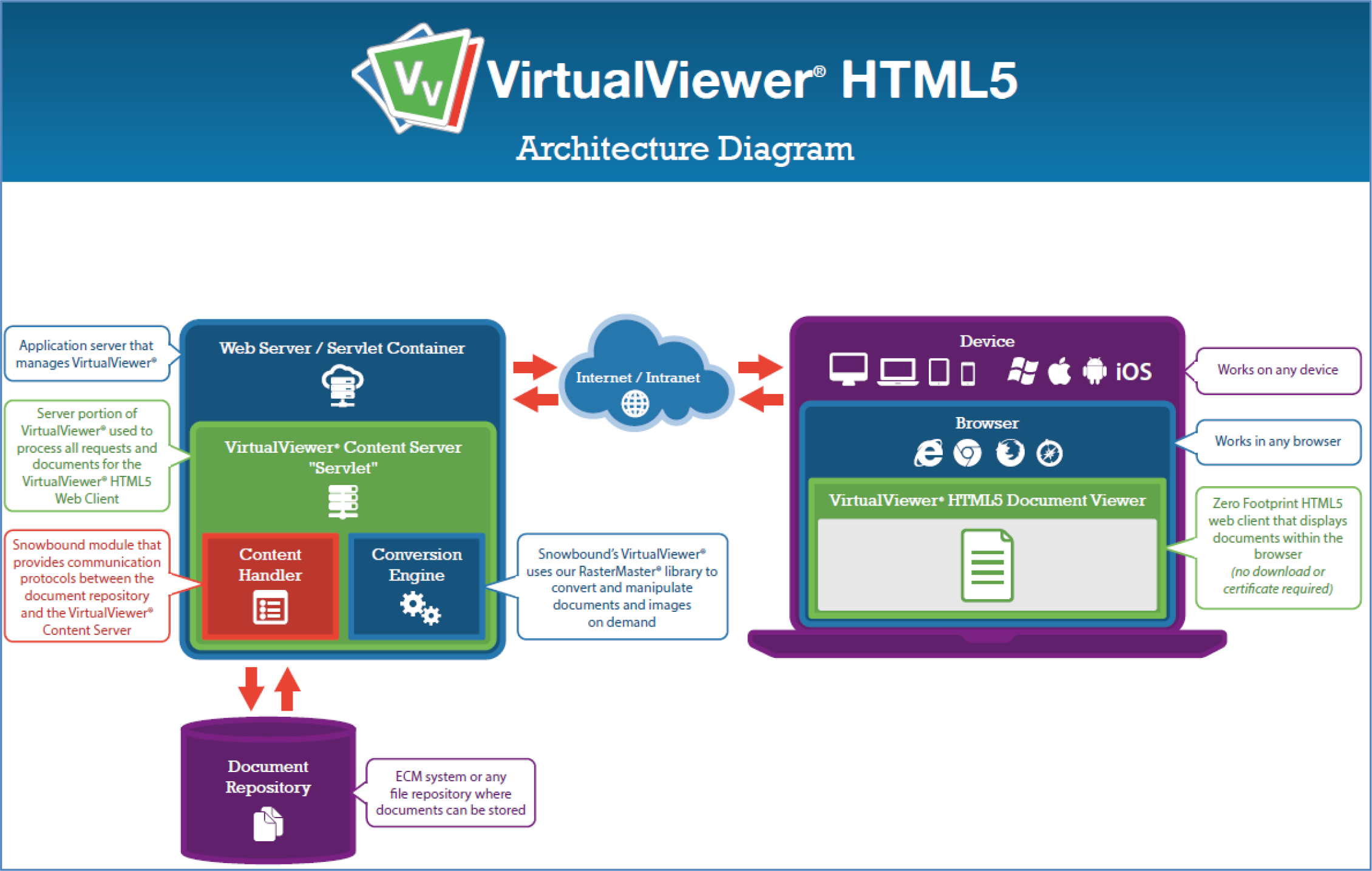Click the tablet device icon
The image size is (1372, 871).
tap(939, 371)
